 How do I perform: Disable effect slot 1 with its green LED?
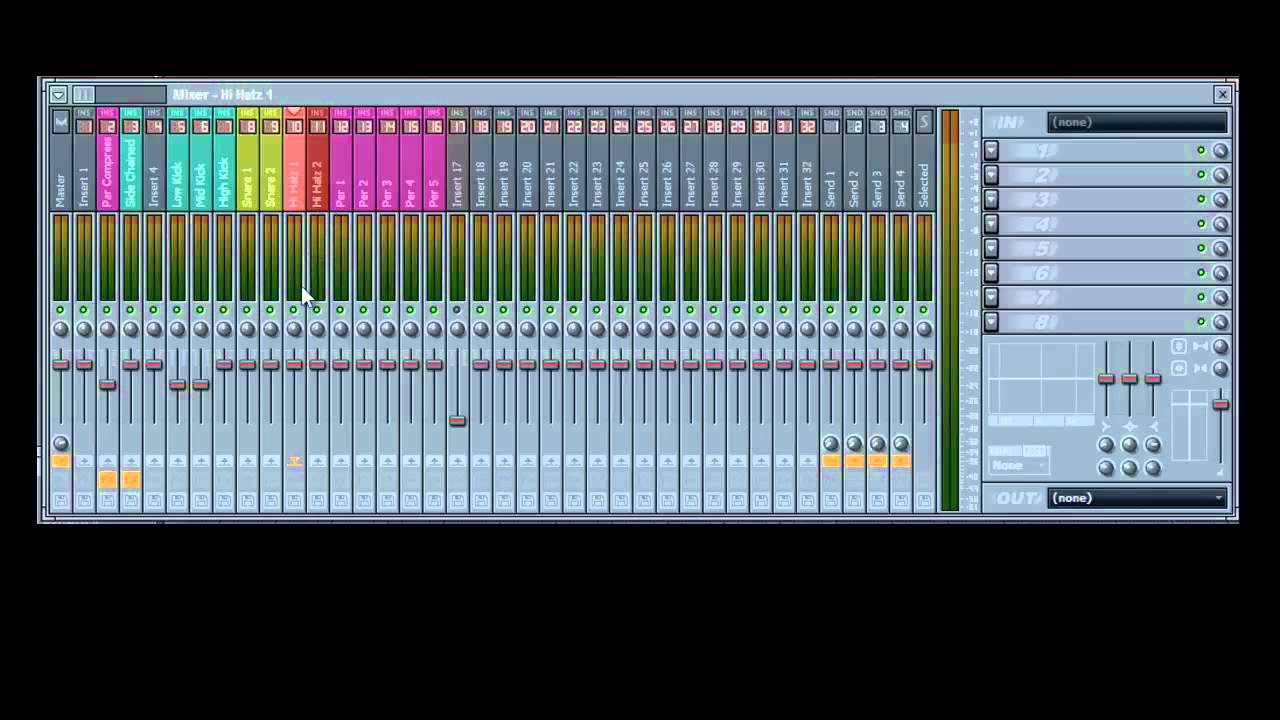coord(1201,151)
